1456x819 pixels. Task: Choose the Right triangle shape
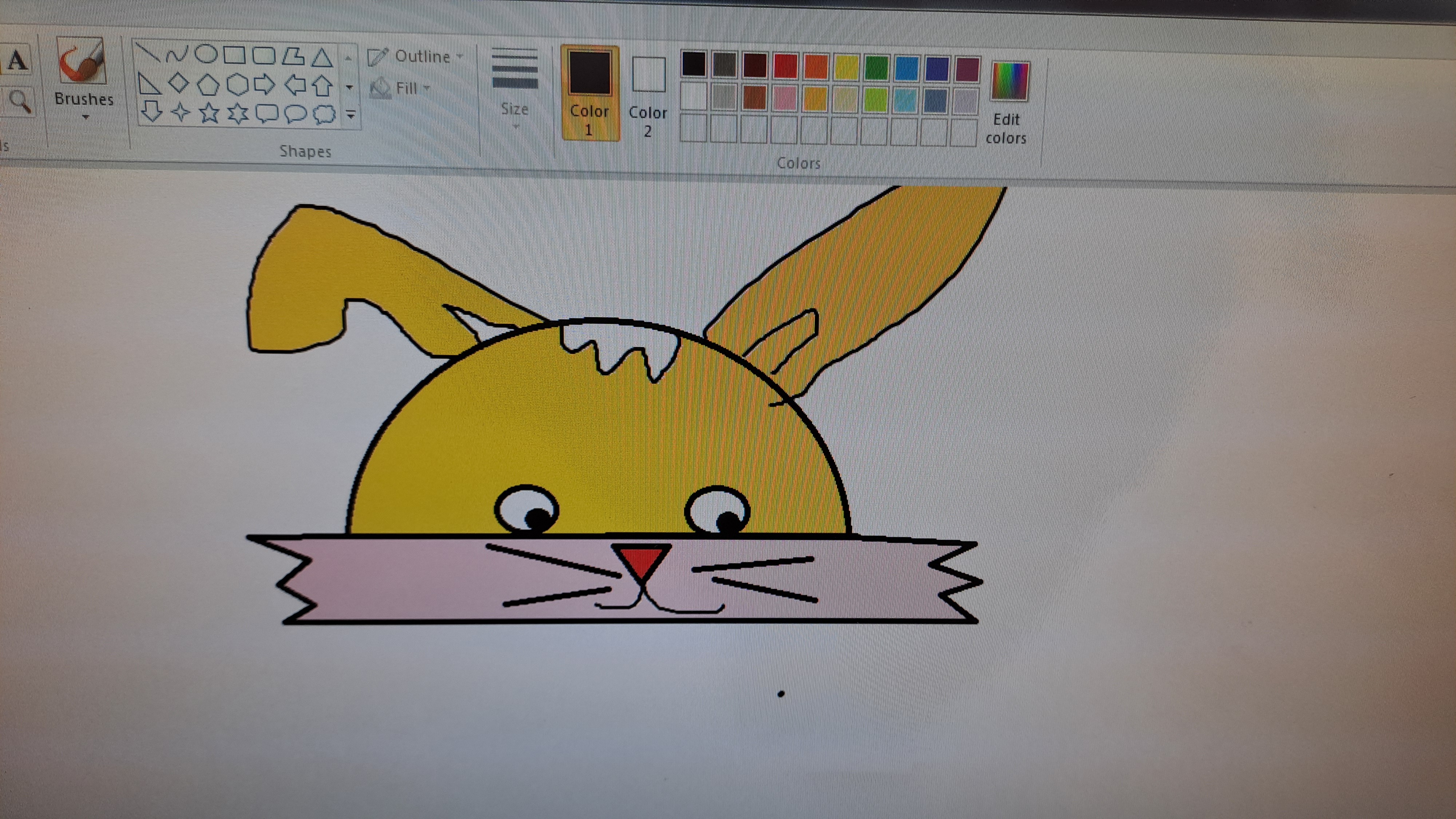149,84
